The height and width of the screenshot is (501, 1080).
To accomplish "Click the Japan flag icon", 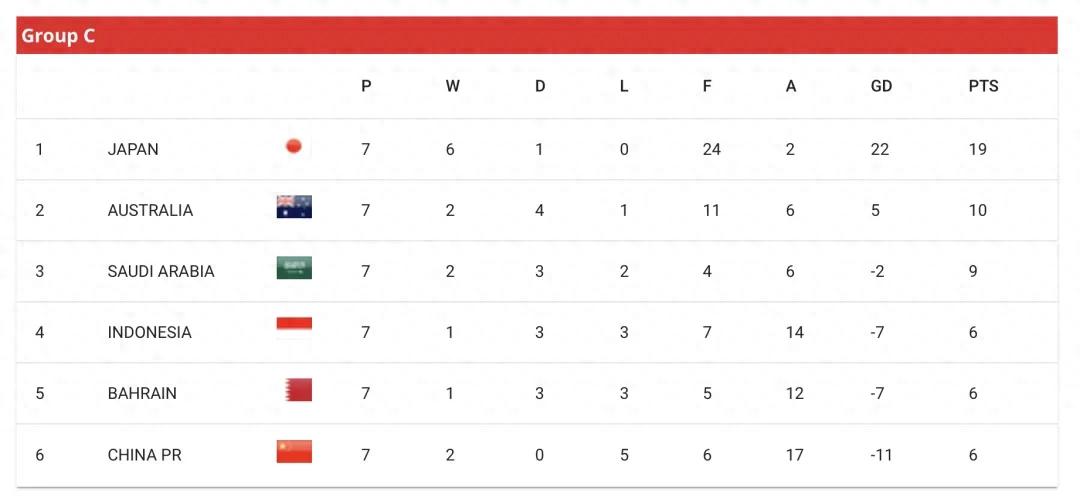I will point(294,146).
